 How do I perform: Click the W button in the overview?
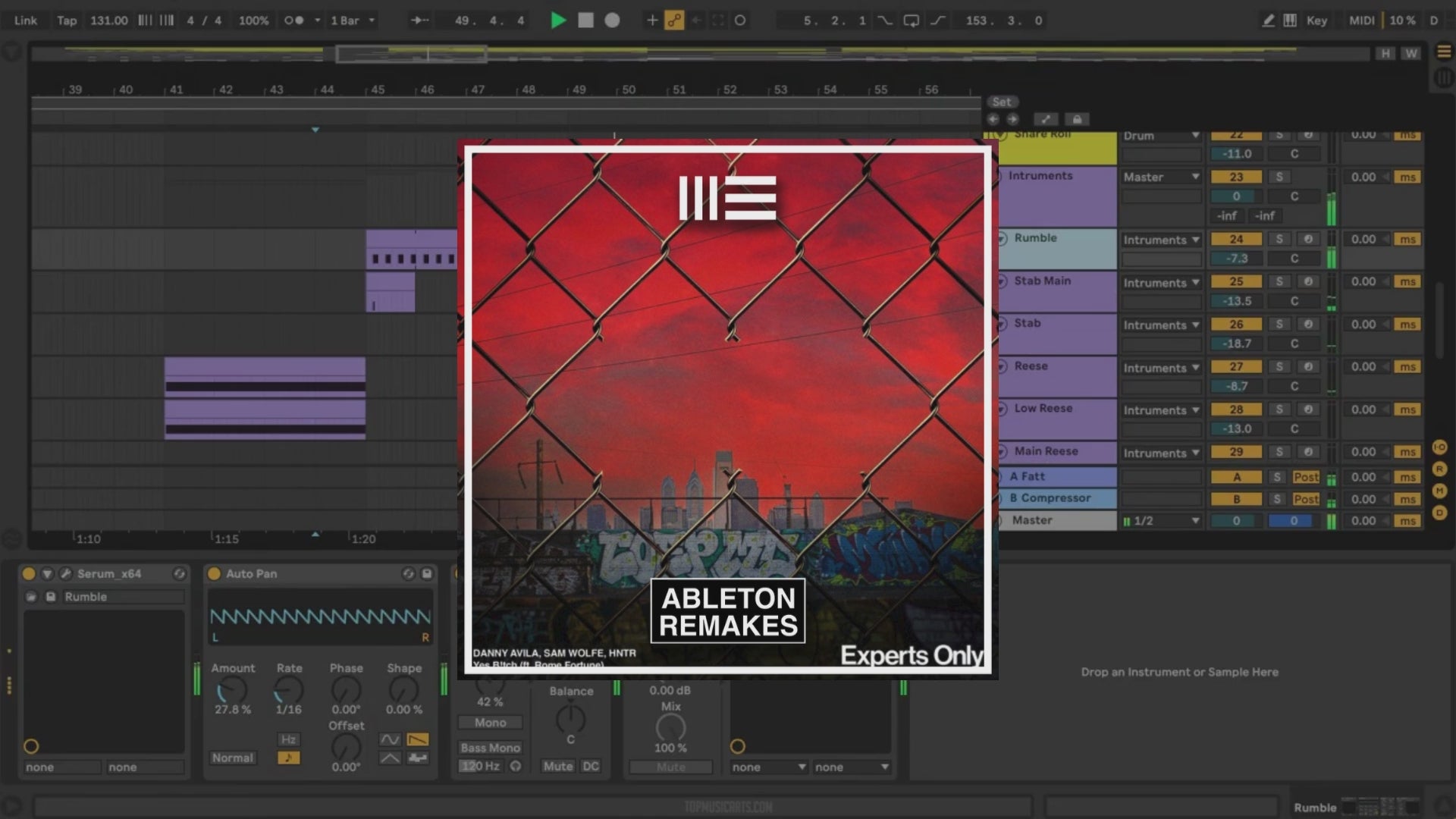click(x=1410, y=53)
